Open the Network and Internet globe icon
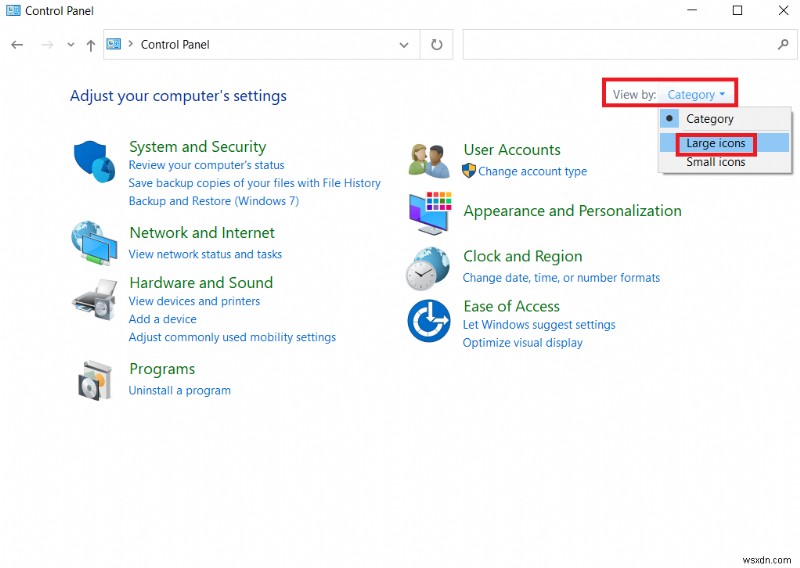 pos(93,243)
